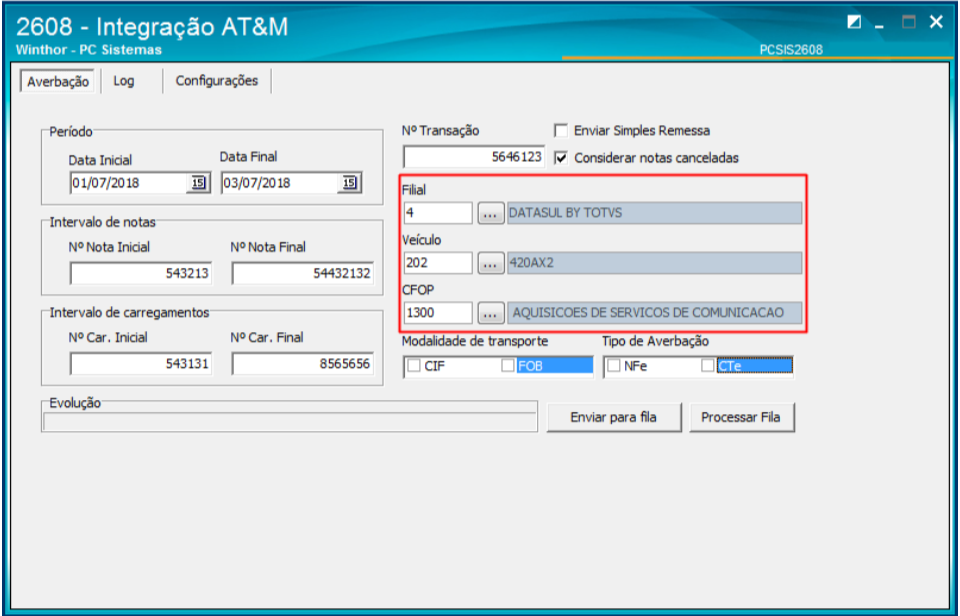This screenshot has width=960, height=616.
Task: Tick the FOB transport checkbox
Action: coord(508,366)
